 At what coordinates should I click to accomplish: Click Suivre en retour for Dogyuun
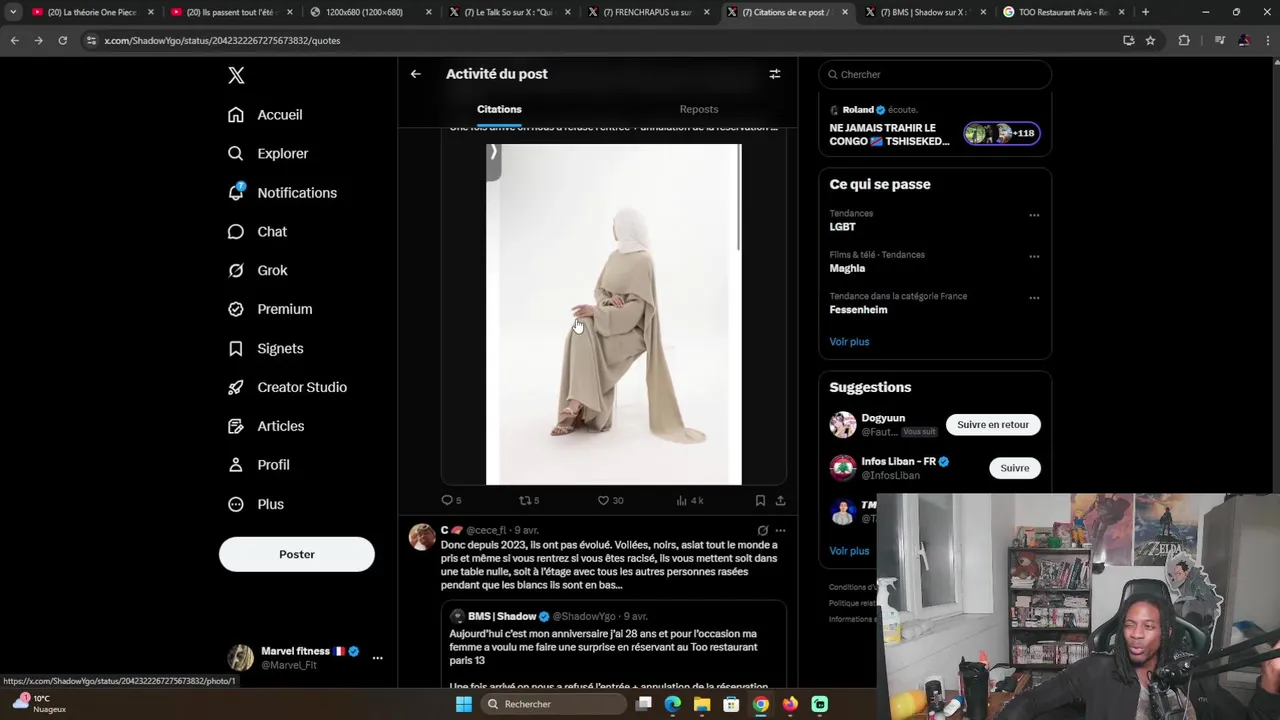[993, 425]
